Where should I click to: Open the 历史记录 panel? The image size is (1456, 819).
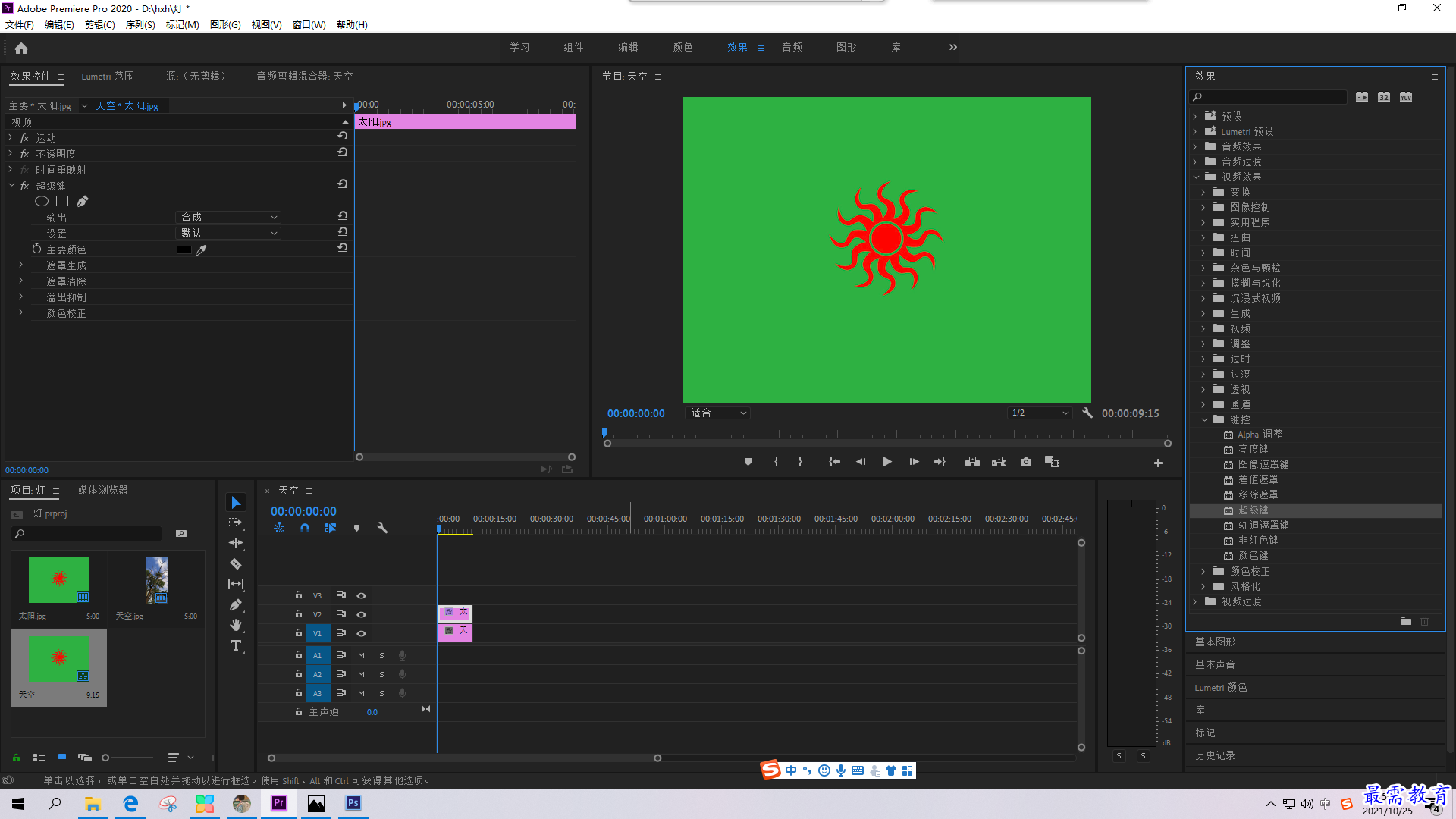click(1215, 756)
